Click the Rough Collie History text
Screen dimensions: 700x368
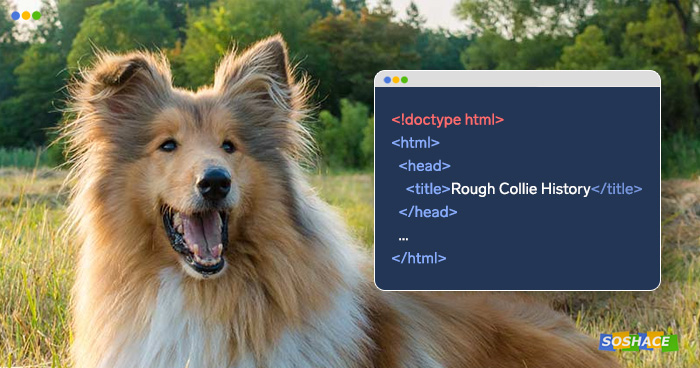[521, 189]
